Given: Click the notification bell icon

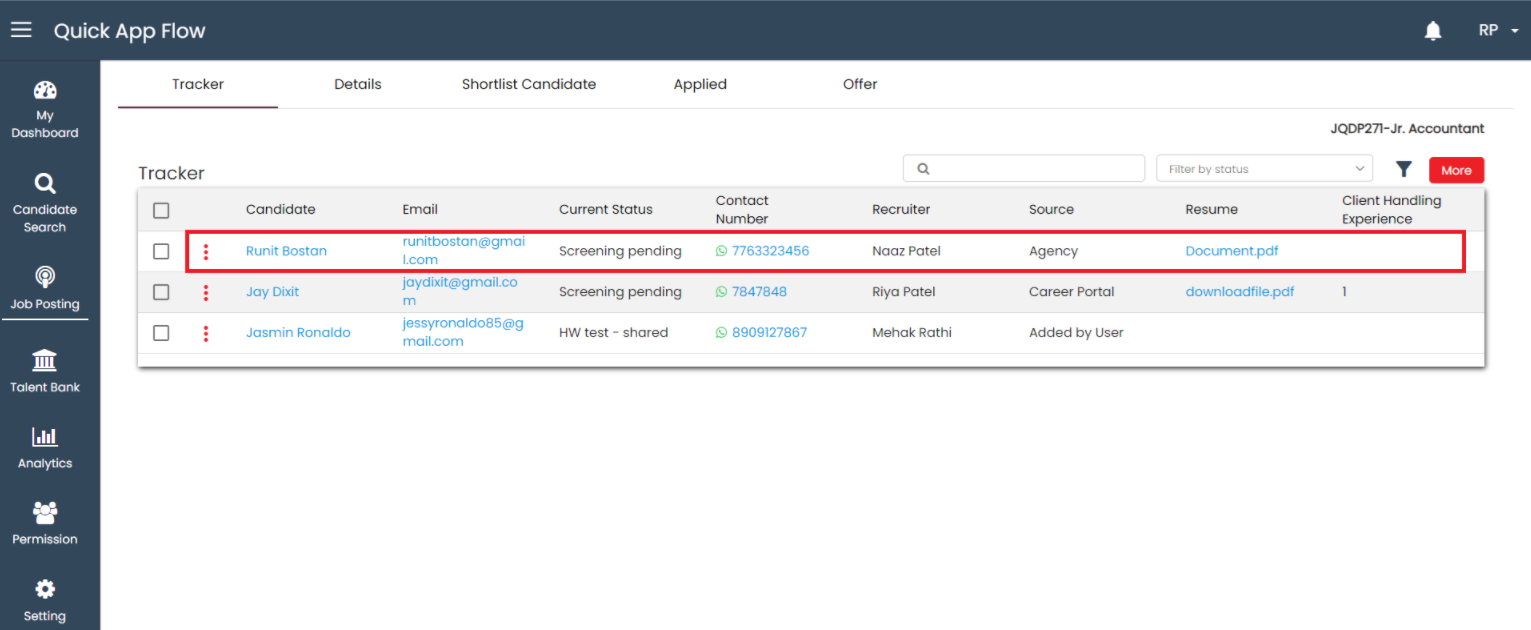Looking at the screenshot, I should [1433, 31].
